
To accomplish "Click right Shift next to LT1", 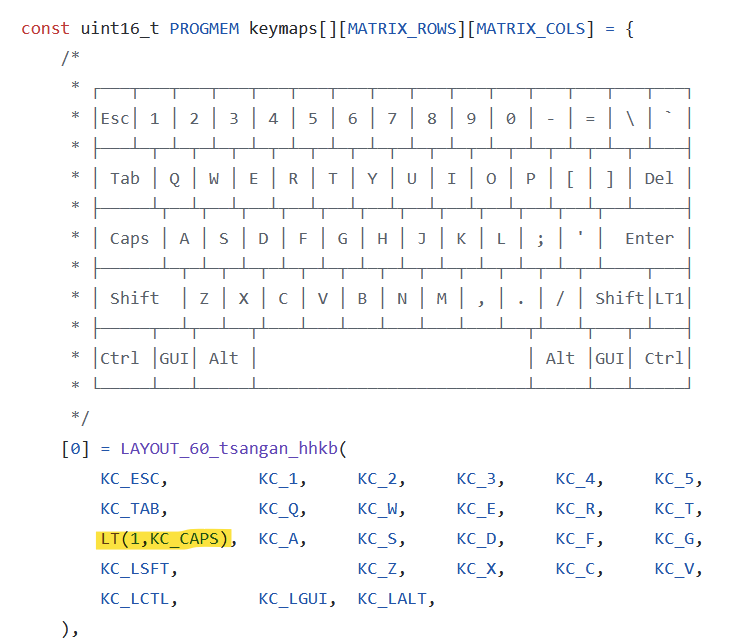I will [x=620, y=299].
